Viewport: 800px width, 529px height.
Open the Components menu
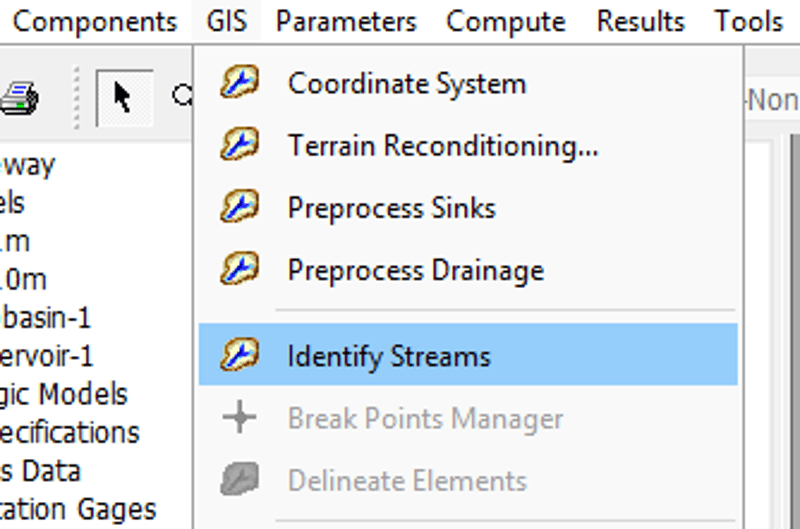[94, 21]
